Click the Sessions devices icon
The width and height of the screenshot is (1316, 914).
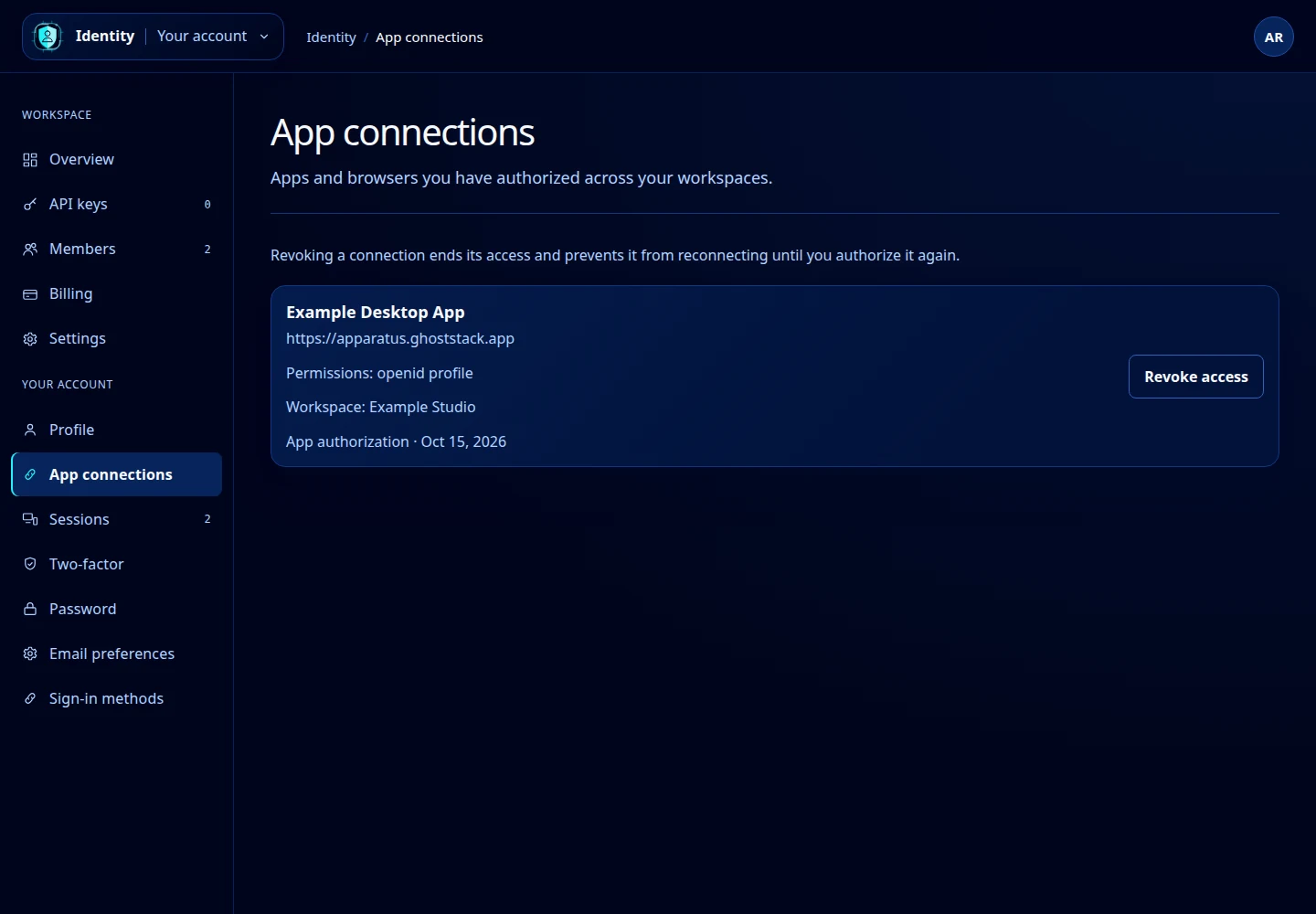30,519
